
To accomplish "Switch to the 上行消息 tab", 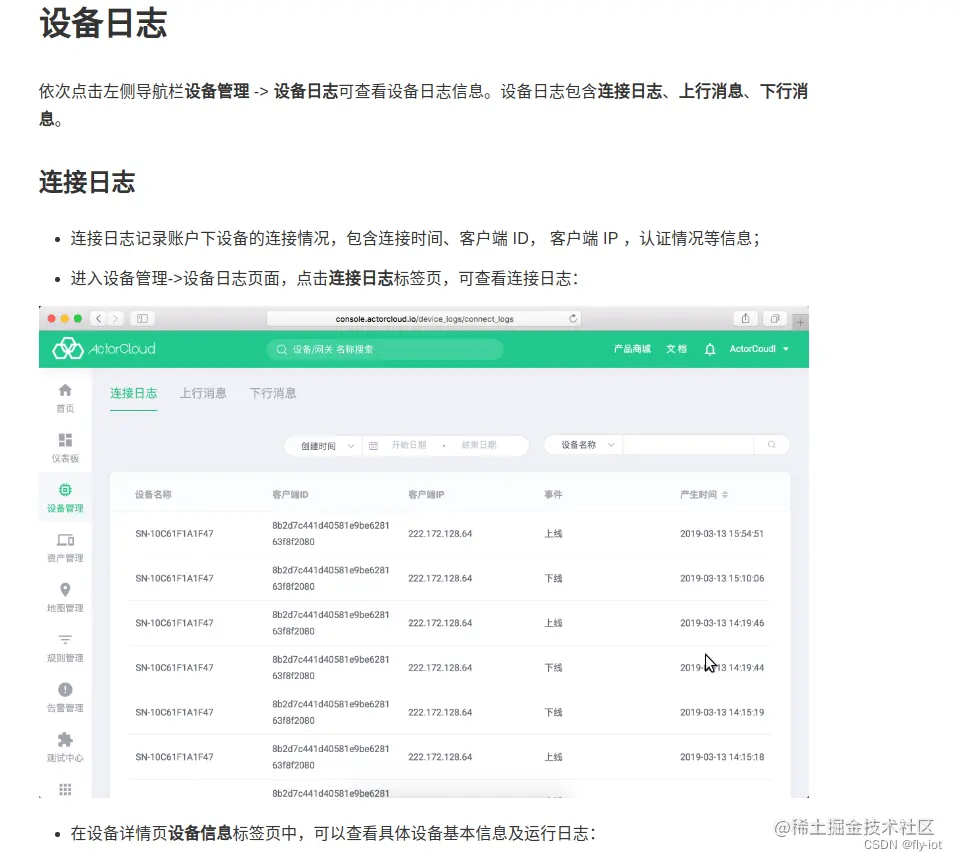I will pos(202,393).
